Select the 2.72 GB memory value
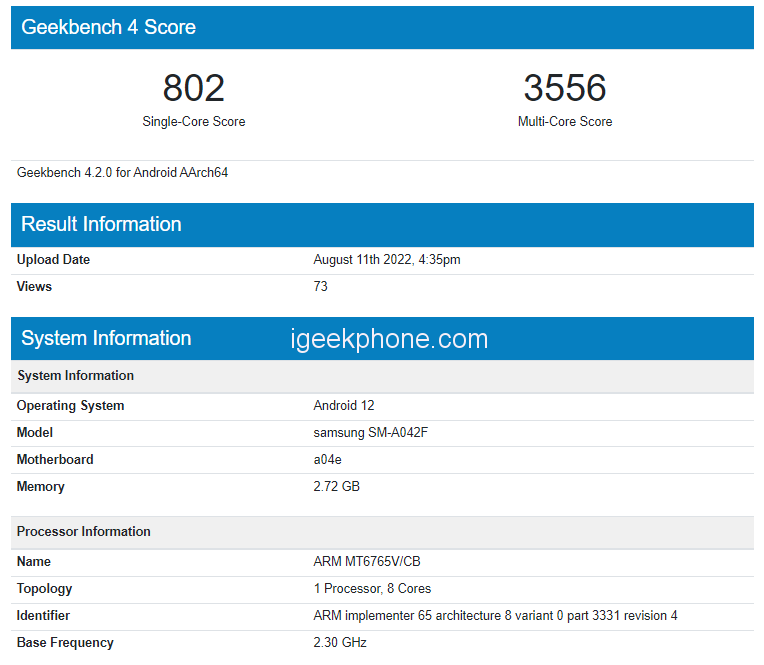The height and width of the screenshot is (665, 764). click(337, 487)
